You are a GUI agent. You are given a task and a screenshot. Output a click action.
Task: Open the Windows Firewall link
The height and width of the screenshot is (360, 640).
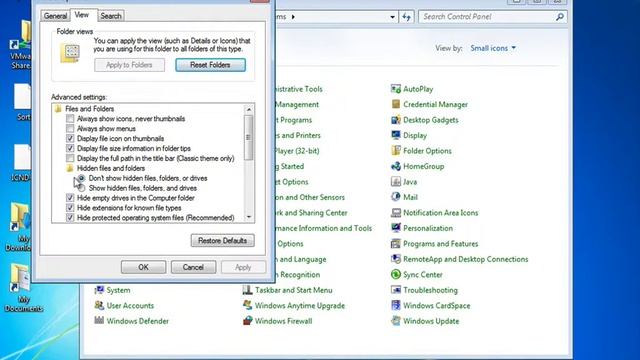pyautogui.click(x=283, y=321)
